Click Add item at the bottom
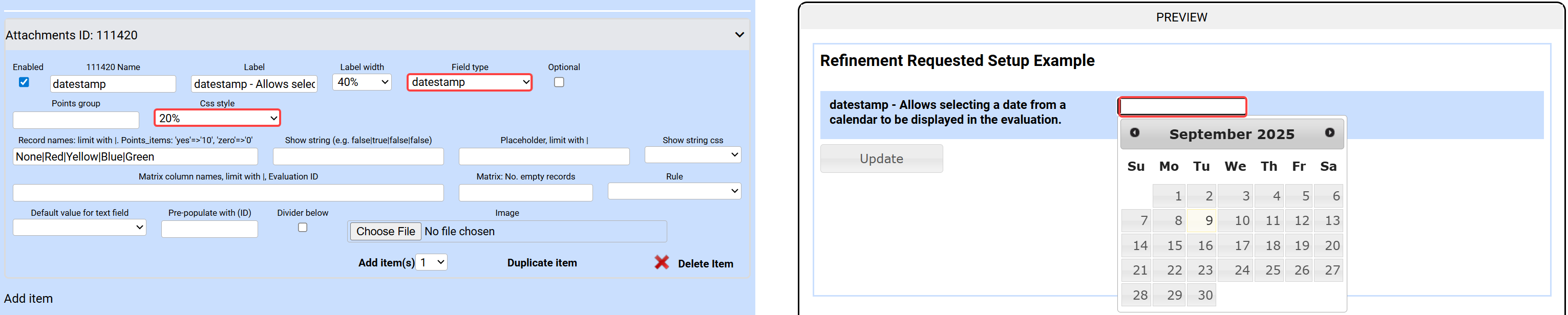This screenshot has width=1568, height=315. [x=29, y=298]
